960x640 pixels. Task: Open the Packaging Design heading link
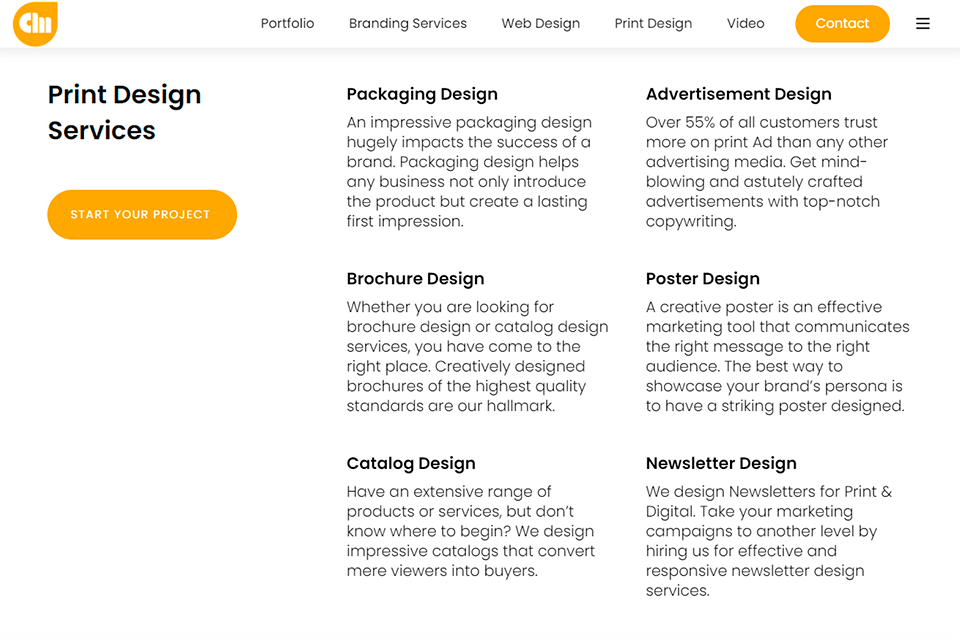tap(422, 94)
